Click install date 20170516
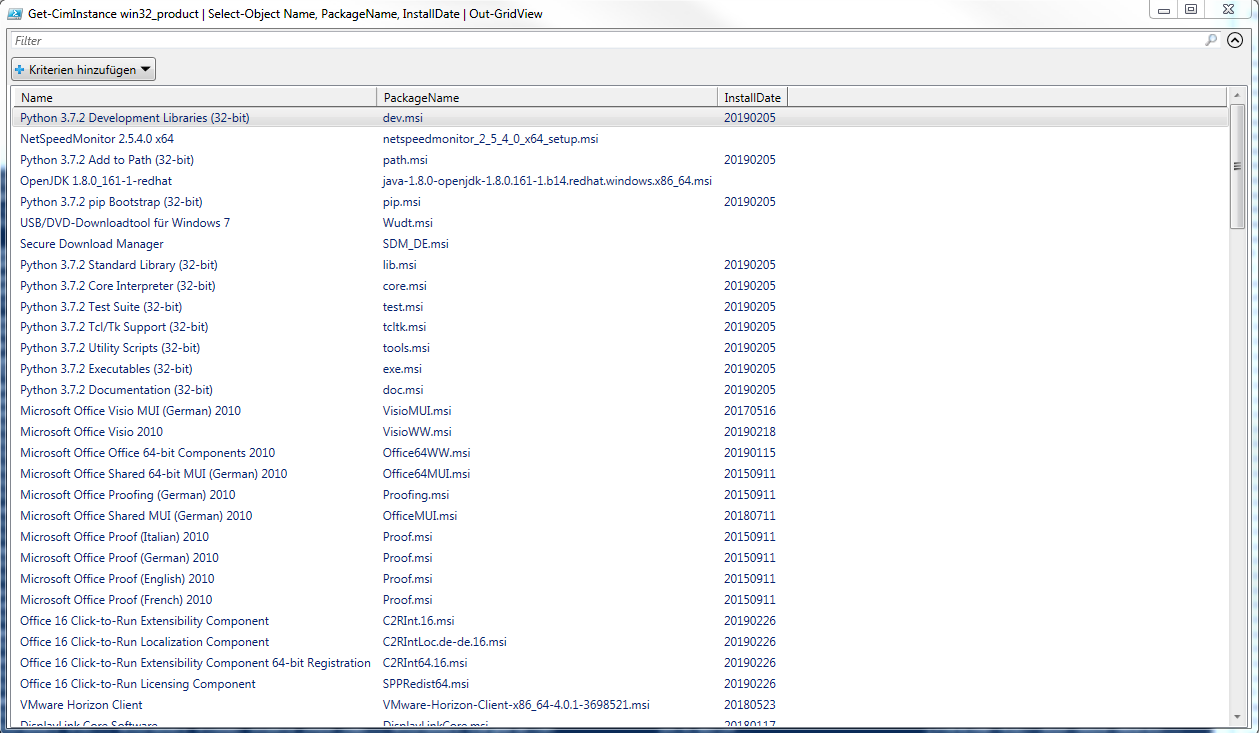Viewport: 1259px width, 733px height. (x=750, y=411)
